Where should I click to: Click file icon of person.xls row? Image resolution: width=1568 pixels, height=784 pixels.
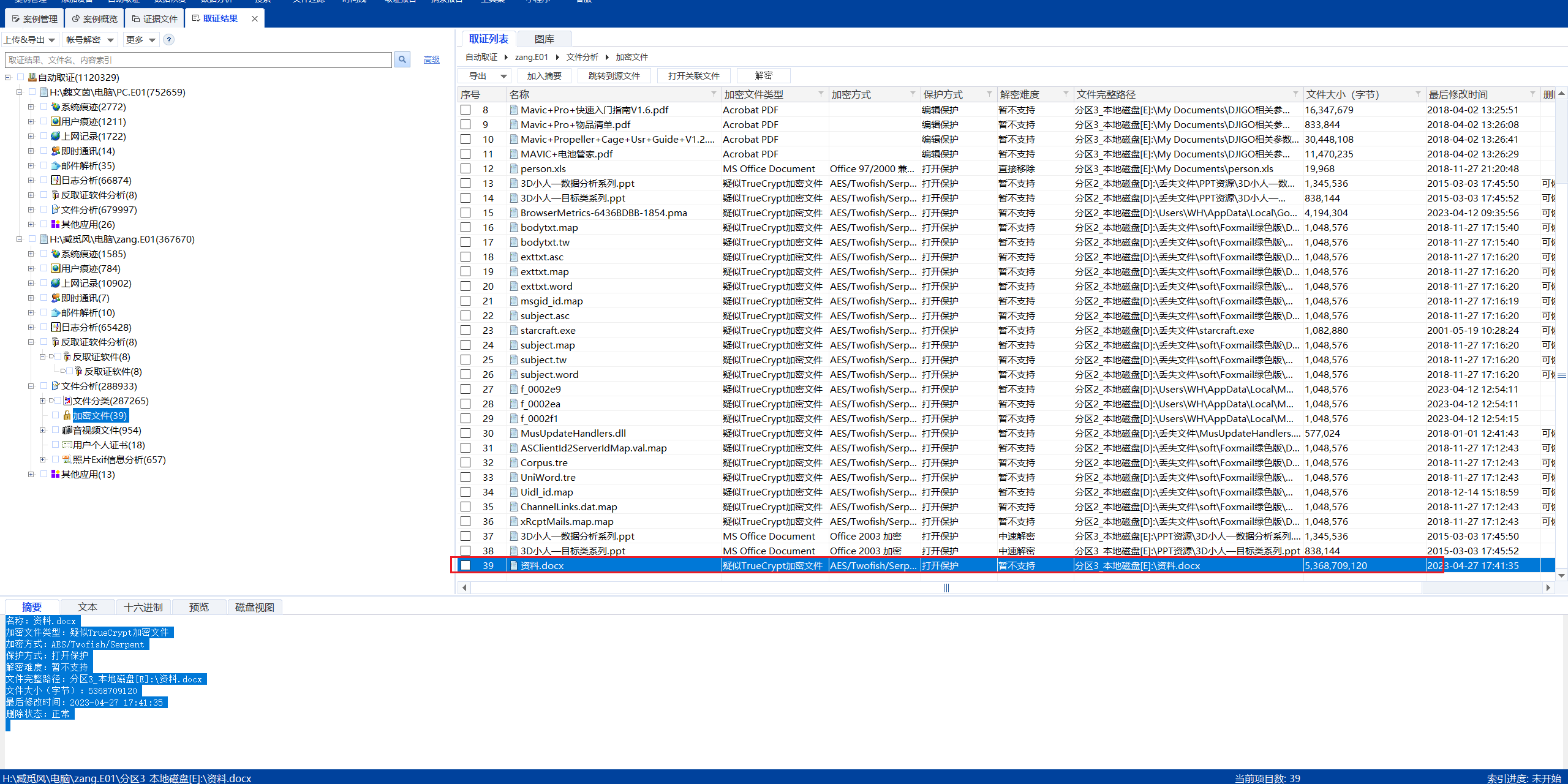click(513, 168)
